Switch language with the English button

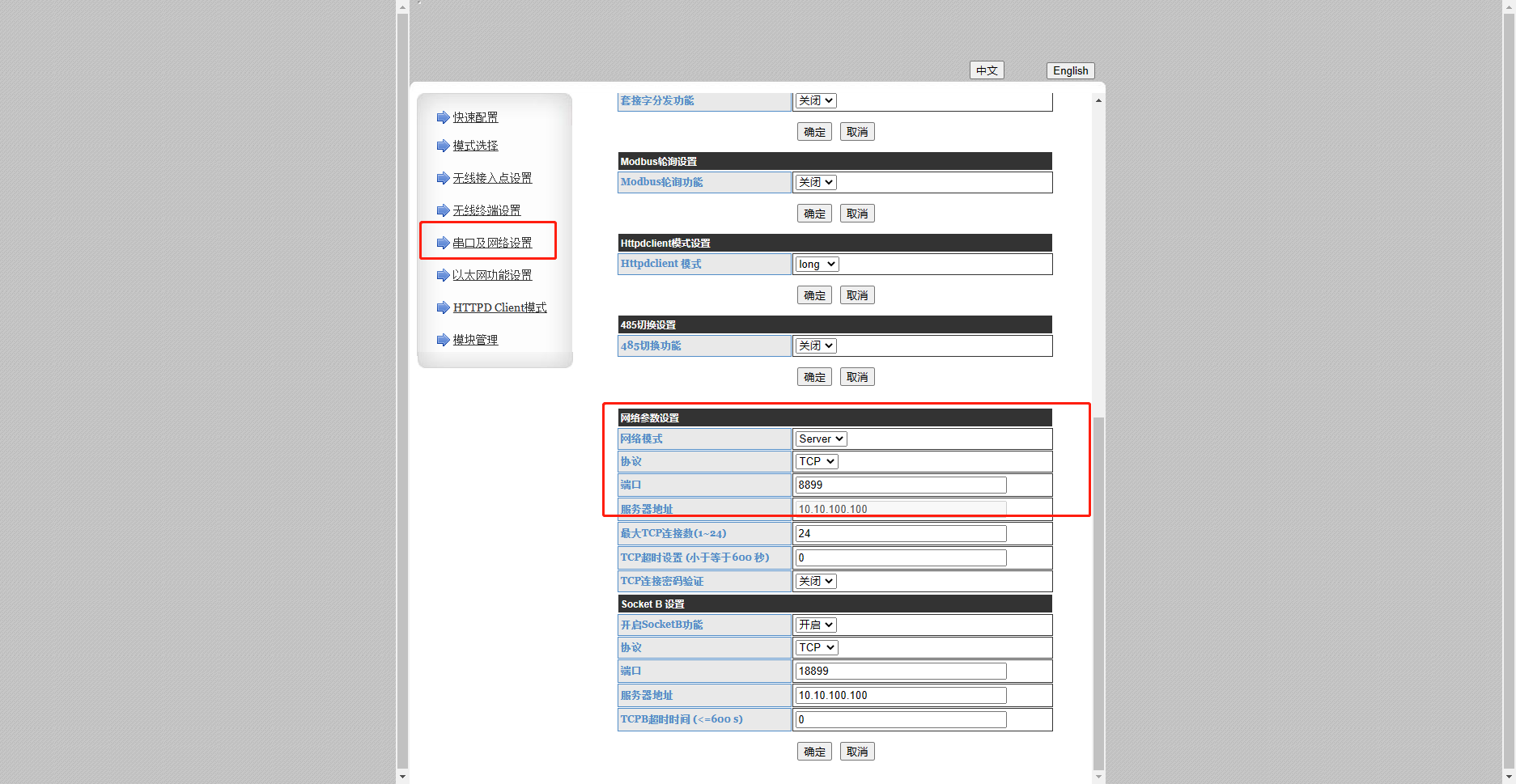point(1070,71)
